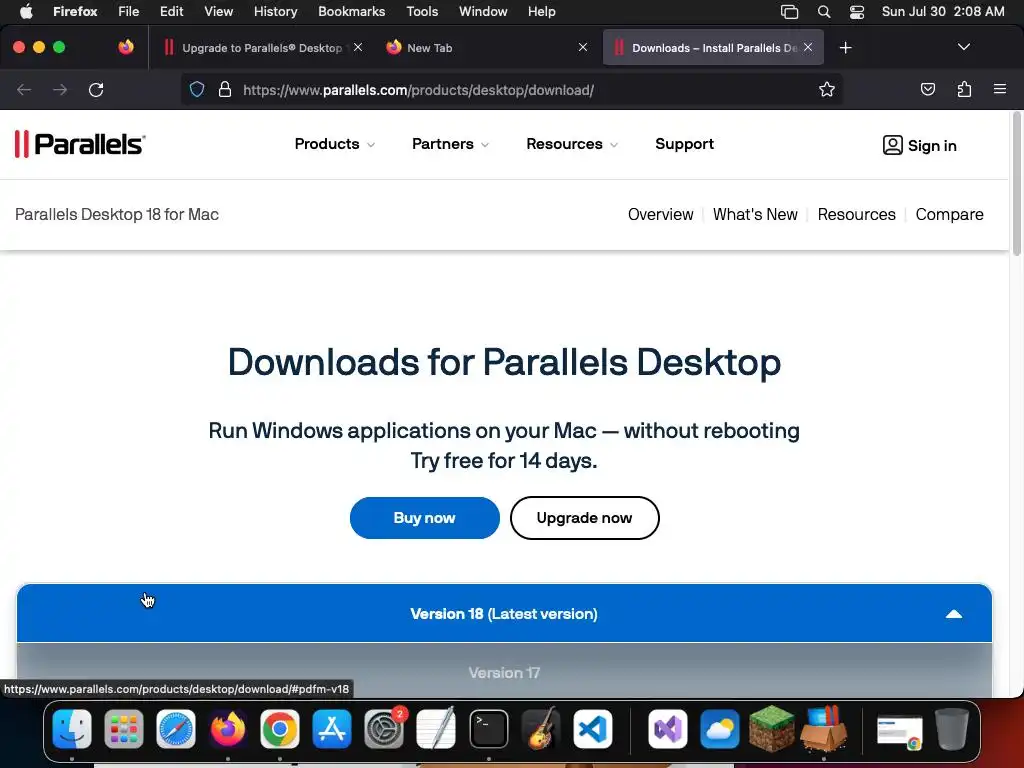Launch Minecraft from the Dock
The width and height of the screenshot is (1024, 768).
click(772, 728)
